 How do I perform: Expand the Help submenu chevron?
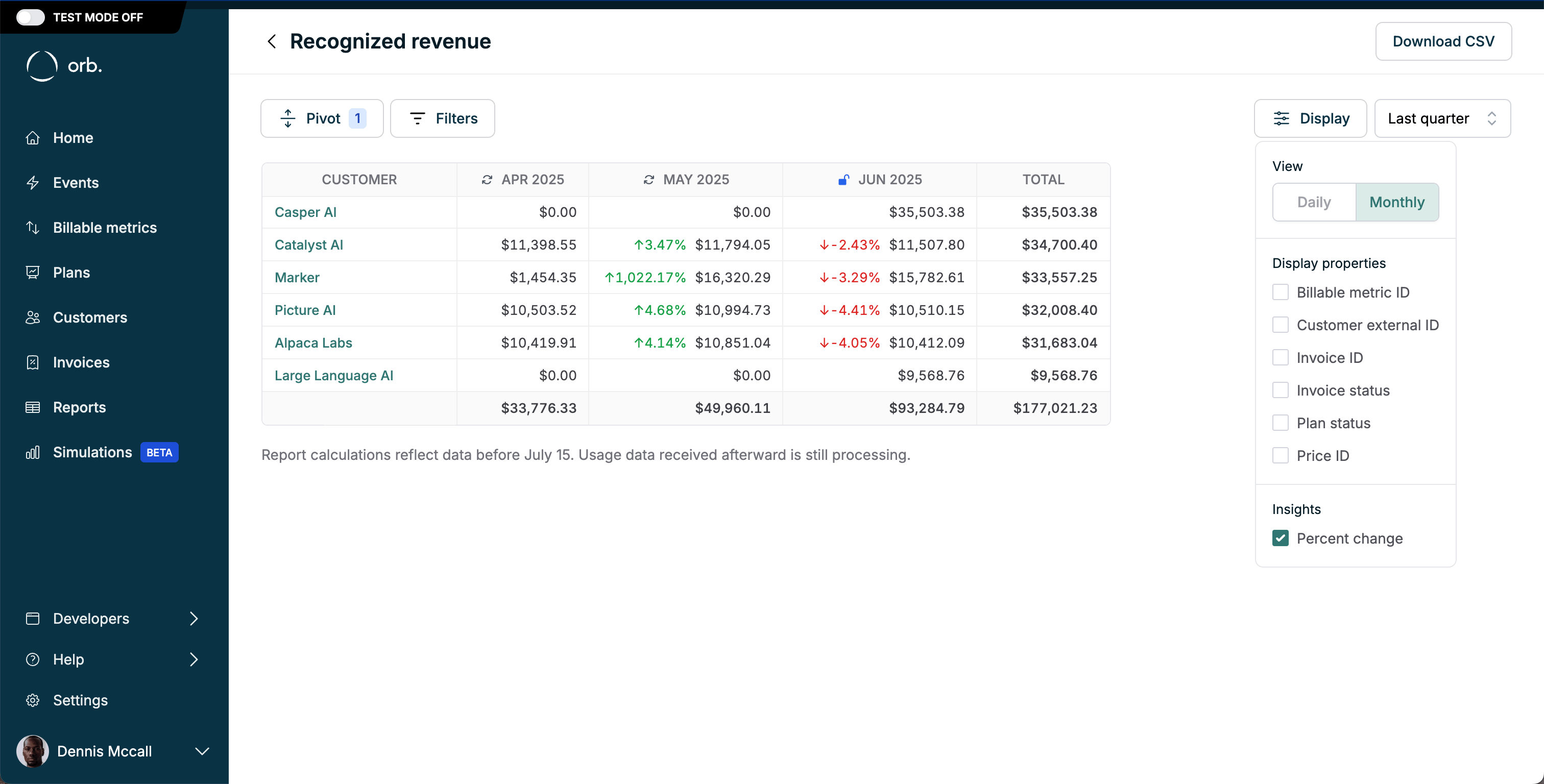(x=194, y=659)
